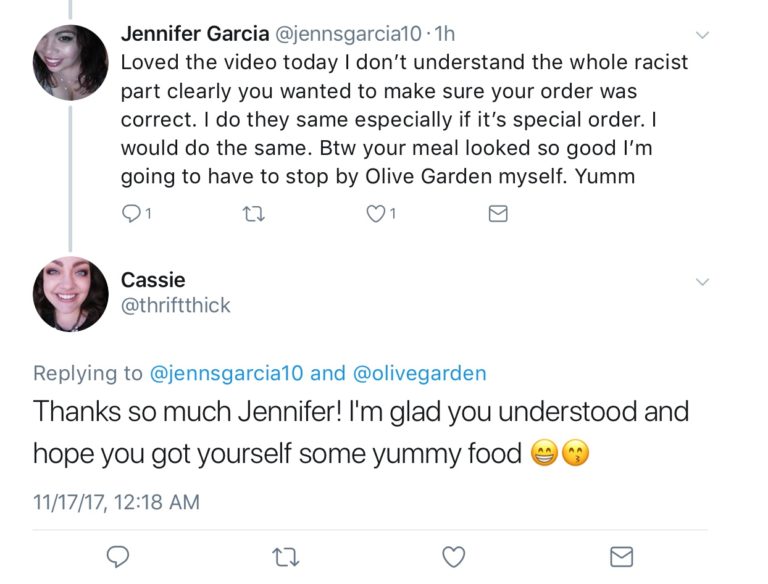Share Cassie's tweet via message icon
Image resolution: width=768 pixels, height=584 pixels.
[621, 556]
